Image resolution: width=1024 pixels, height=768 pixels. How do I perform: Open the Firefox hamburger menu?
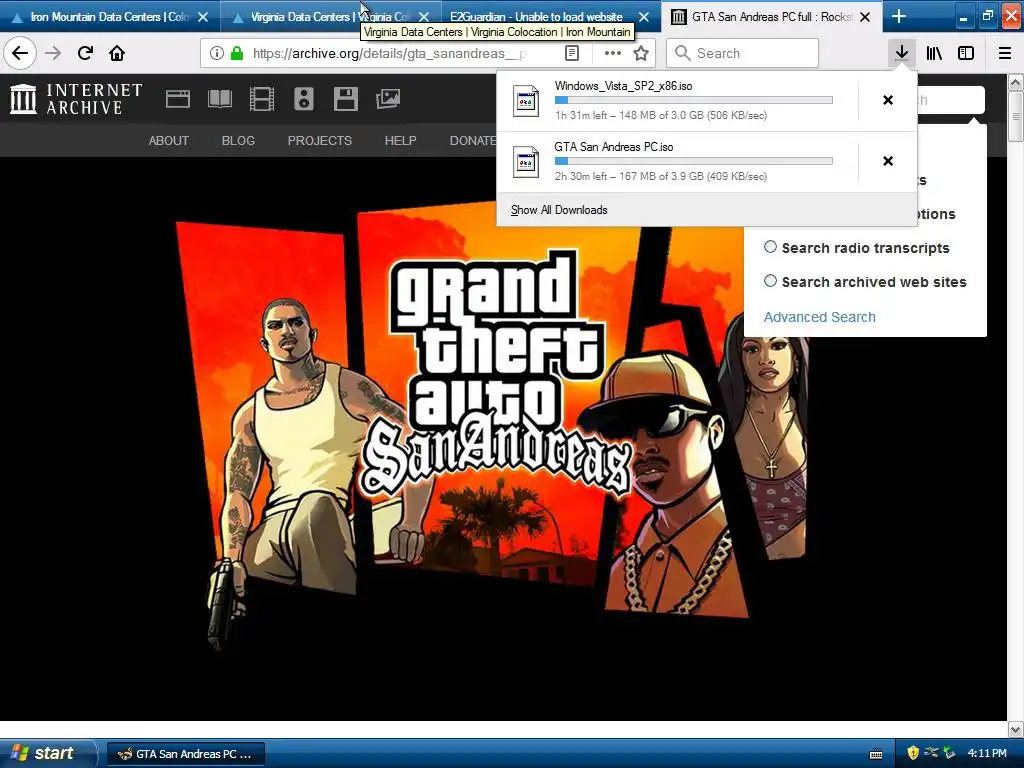tap(1005, 53)
